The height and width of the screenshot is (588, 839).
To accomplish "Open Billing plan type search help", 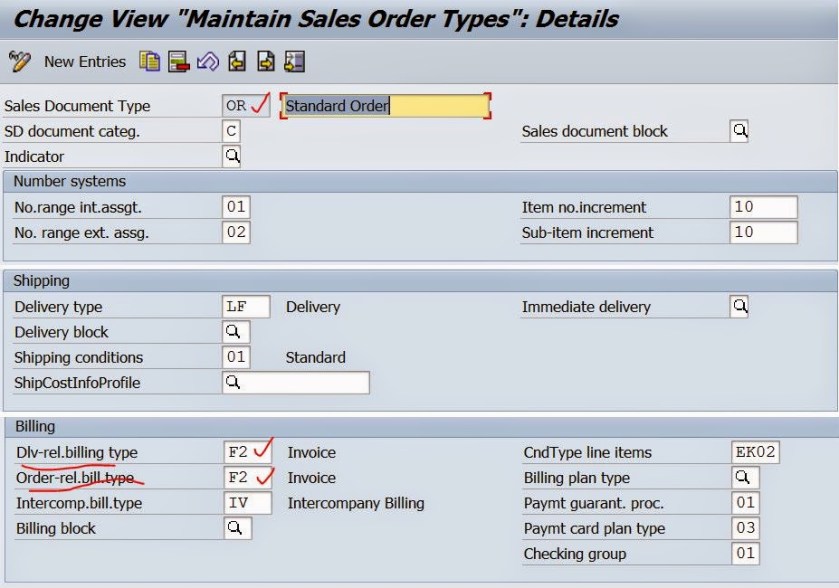I will [743, 478].
